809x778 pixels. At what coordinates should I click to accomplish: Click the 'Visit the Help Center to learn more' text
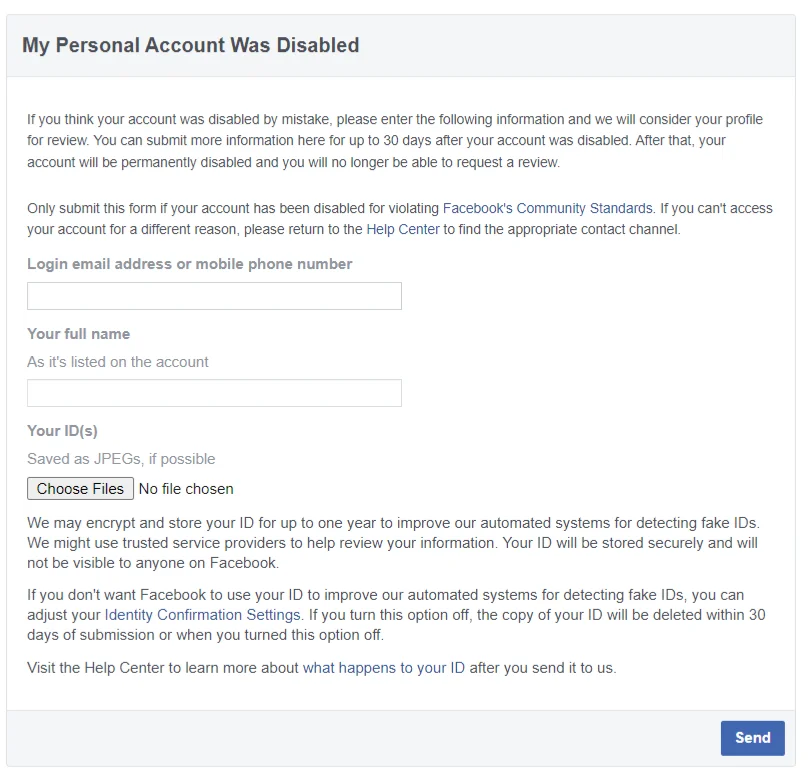click(x=164, y=668)
